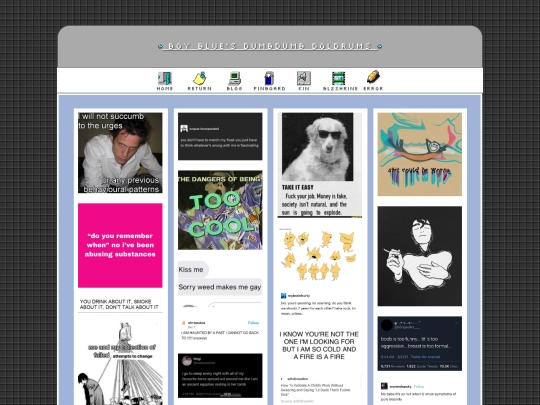Viewport: 540px width, 405px height.
Task: Open the 'boob is too funny' tweet
Action: (x=419, y=344)
